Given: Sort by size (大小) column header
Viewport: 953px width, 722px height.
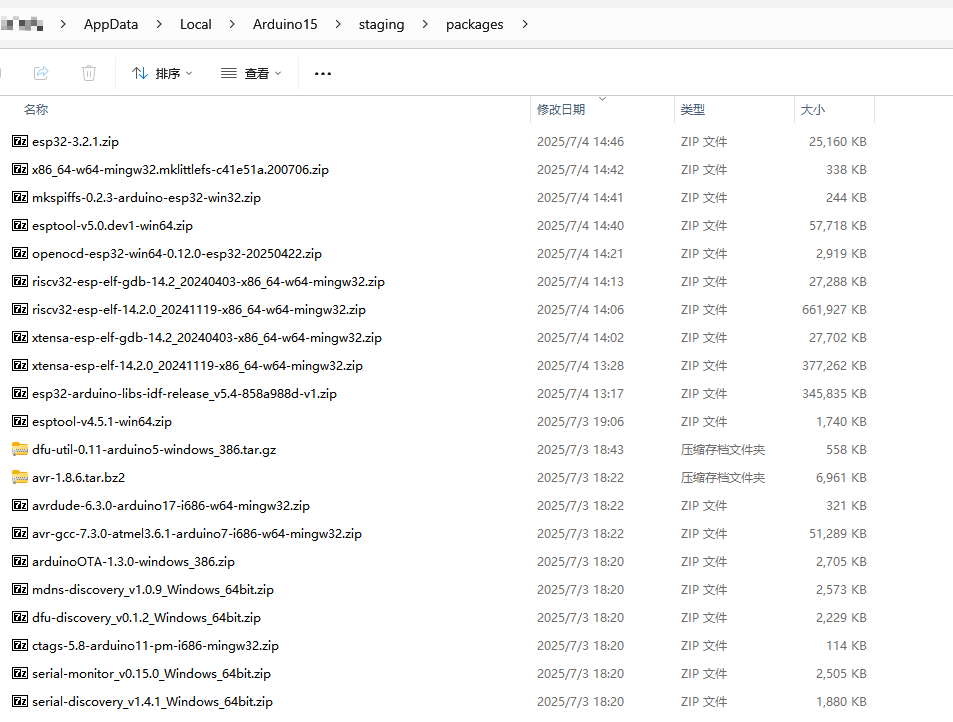Looking at the screenshot, I should click(813, 109).
